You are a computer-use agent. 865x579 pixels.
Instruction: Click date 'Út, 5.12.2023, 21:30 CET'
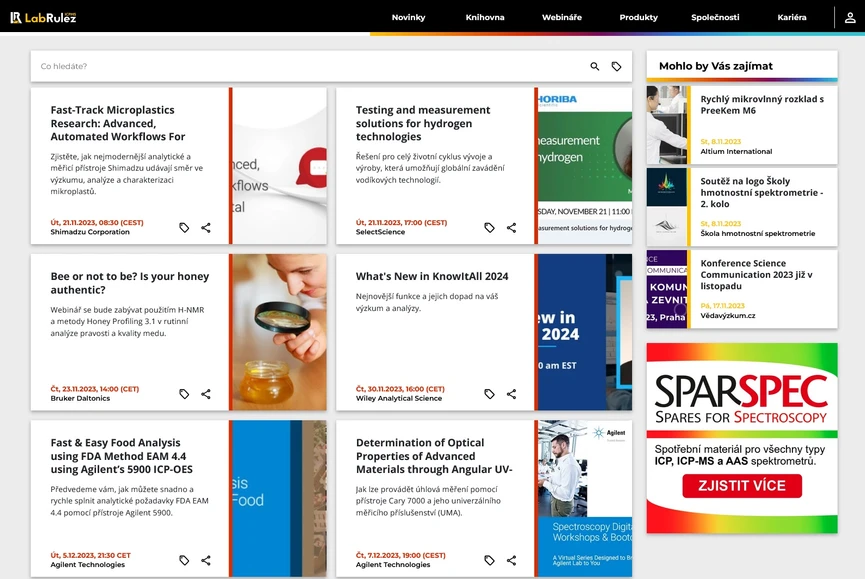90,555
